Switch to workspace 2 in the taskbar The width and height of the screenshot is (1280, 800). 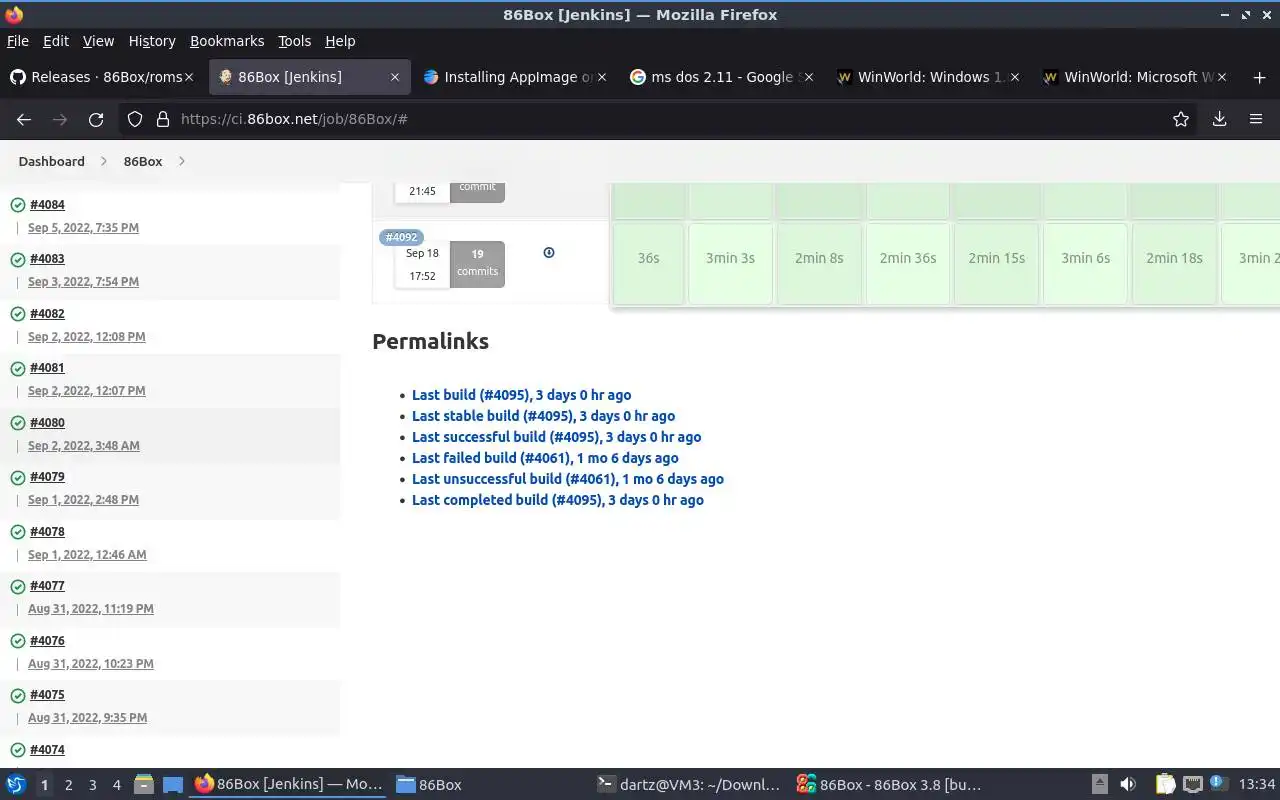[x=68, y=785]
